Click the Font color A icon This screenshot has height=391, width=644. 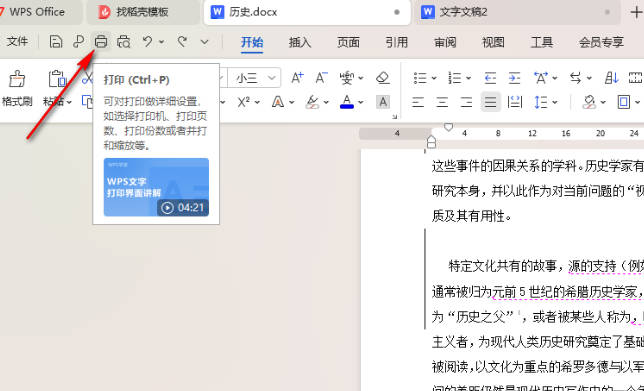(347, 102)
